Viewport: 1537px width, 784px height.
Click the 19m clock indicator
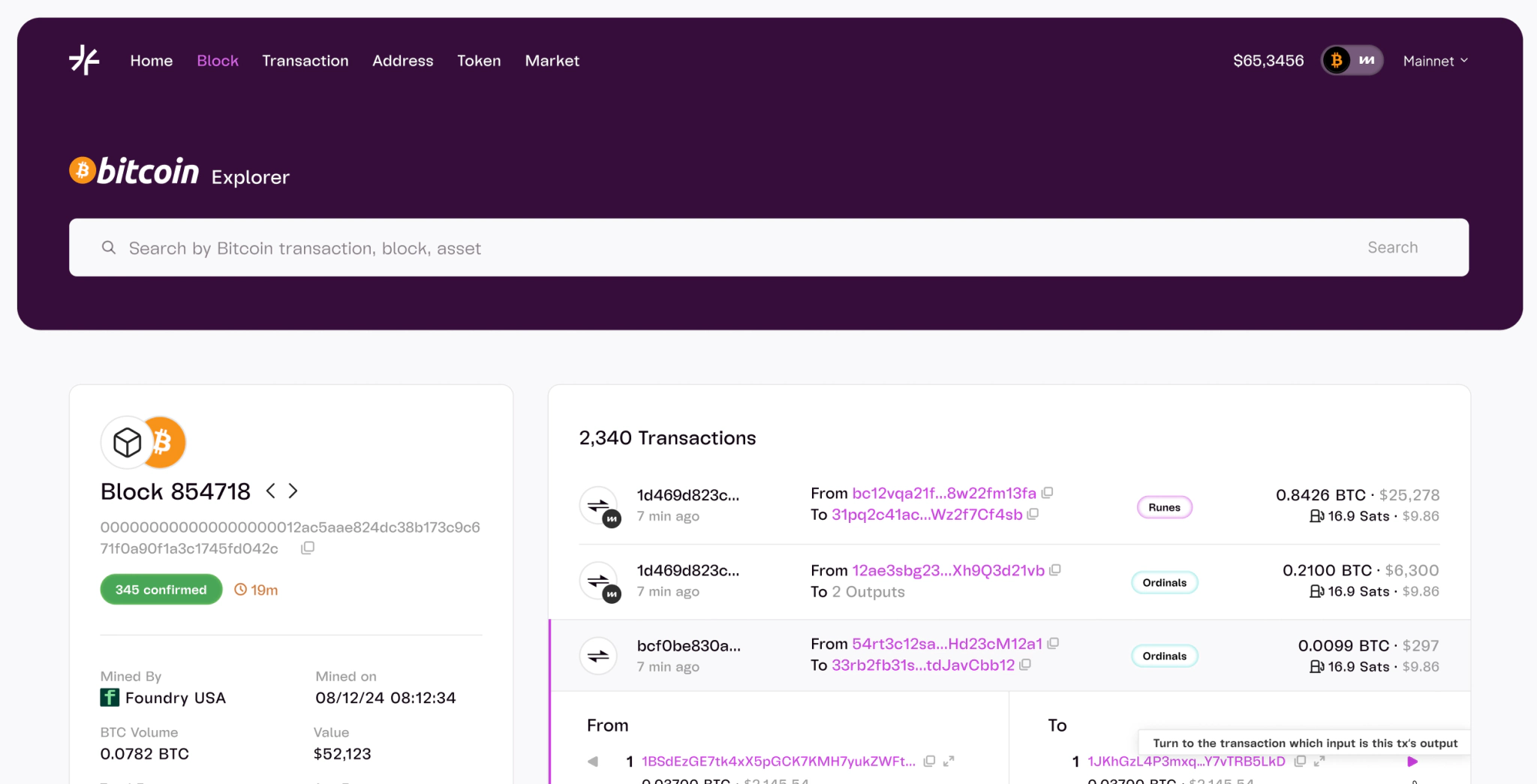256,590
